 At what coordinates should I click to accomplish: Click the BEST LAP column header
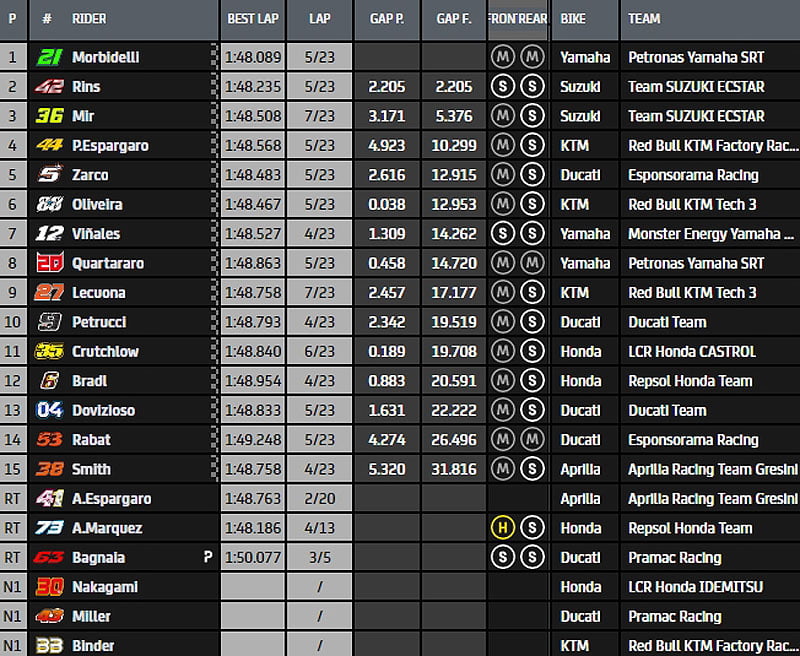253,19
